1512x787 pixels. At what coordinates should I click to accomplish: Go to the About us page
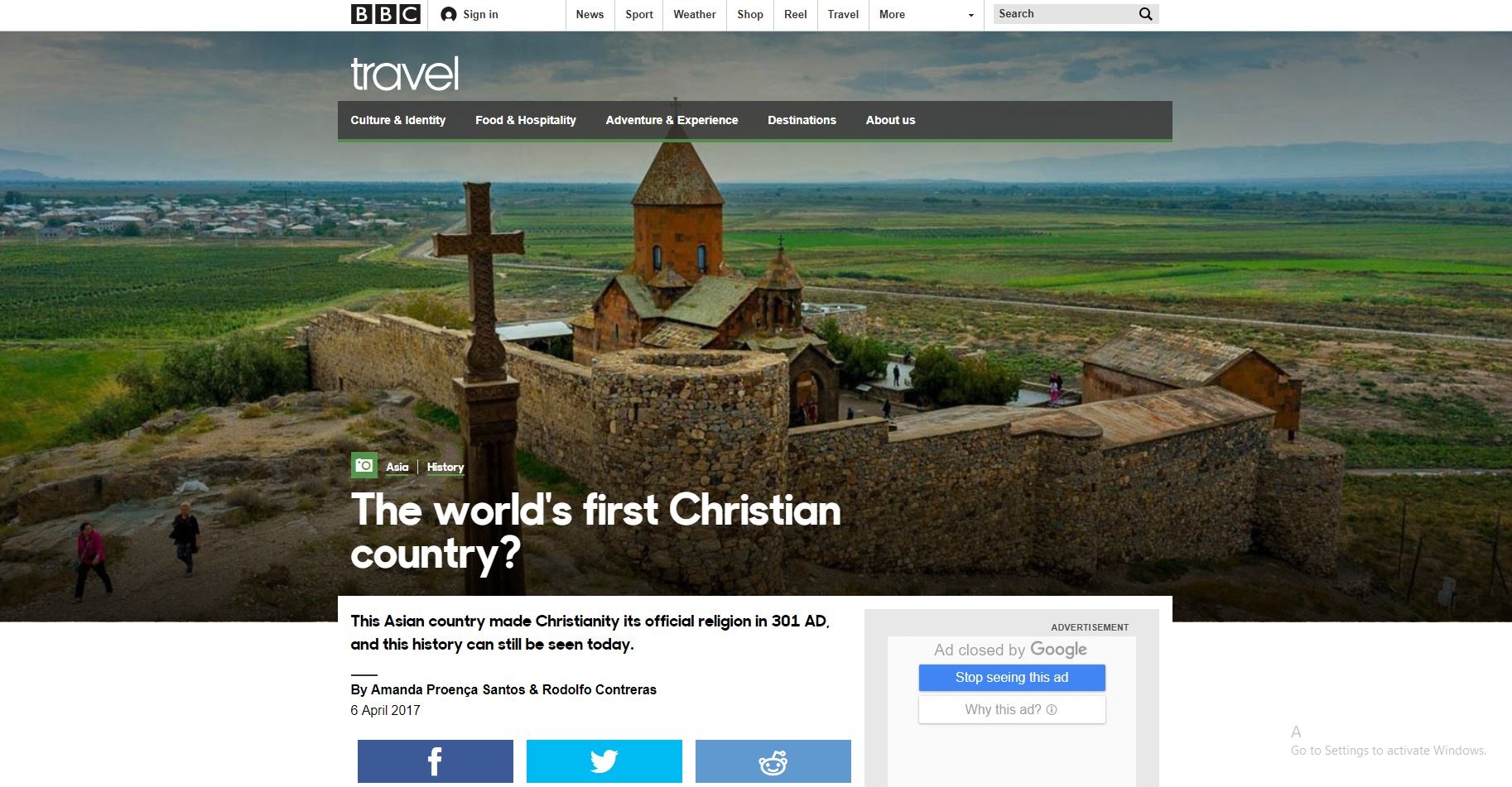click(x=890, y=120)
